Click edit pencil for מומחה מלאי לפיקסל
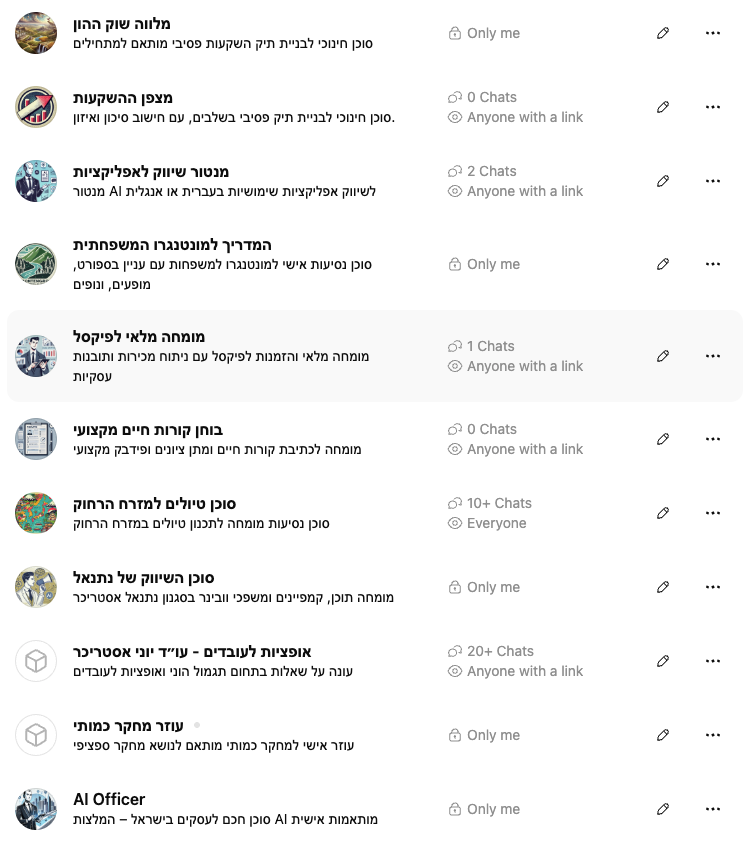 coord(663,356)
